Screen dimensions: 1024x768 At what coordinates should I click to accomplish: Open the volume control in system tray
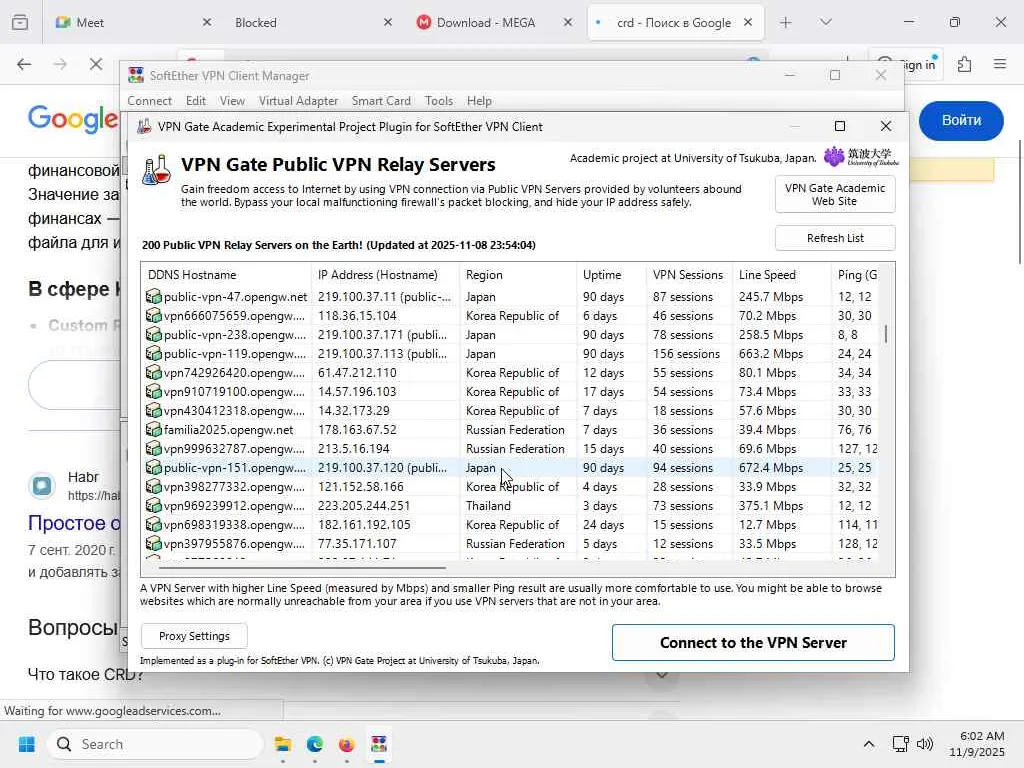pyautogui.click(x=925, y=744)
